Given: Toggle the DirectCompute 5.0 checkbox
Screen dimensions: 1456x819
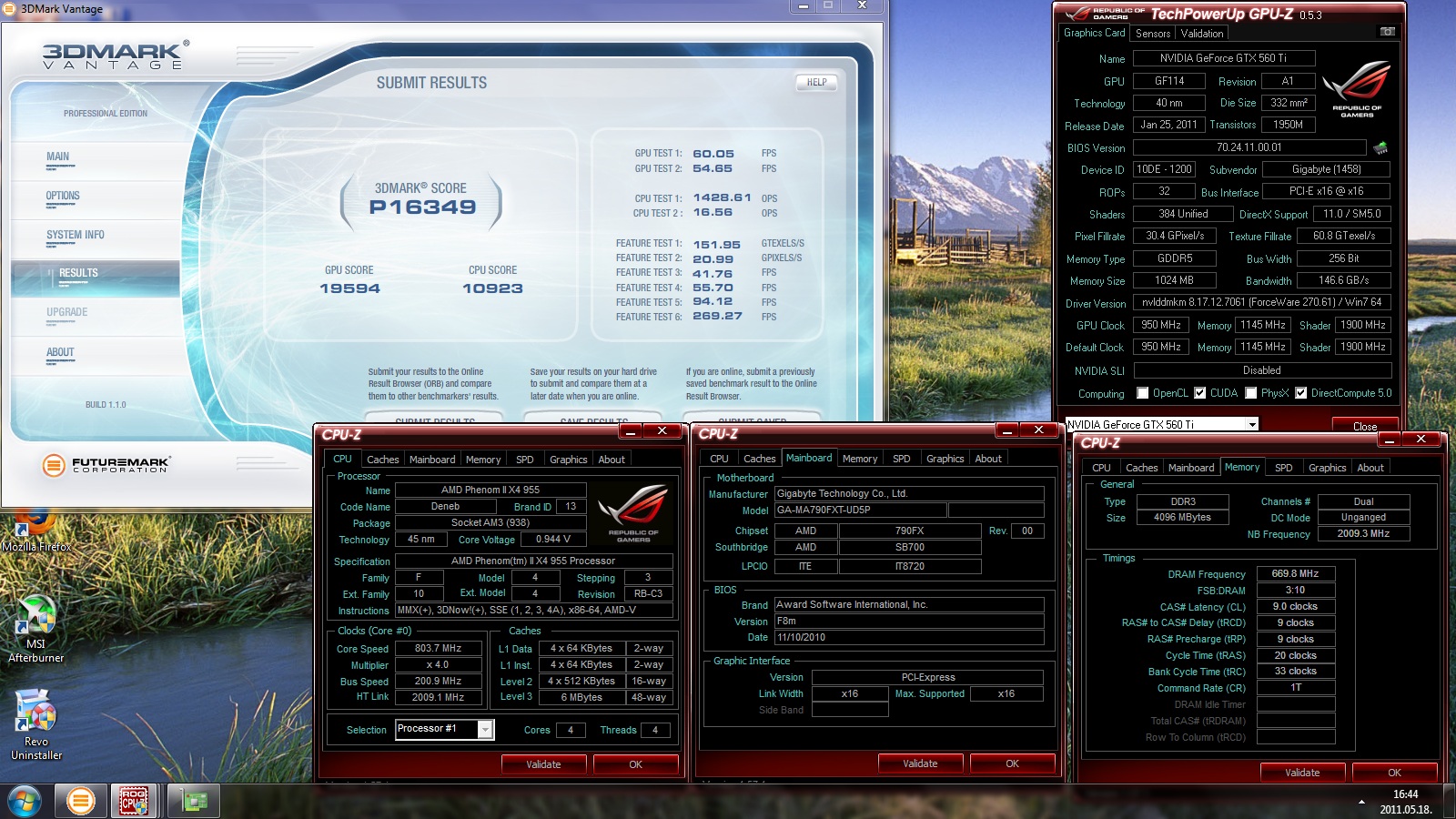Looking at the screenshot, I should (1301, 393).
